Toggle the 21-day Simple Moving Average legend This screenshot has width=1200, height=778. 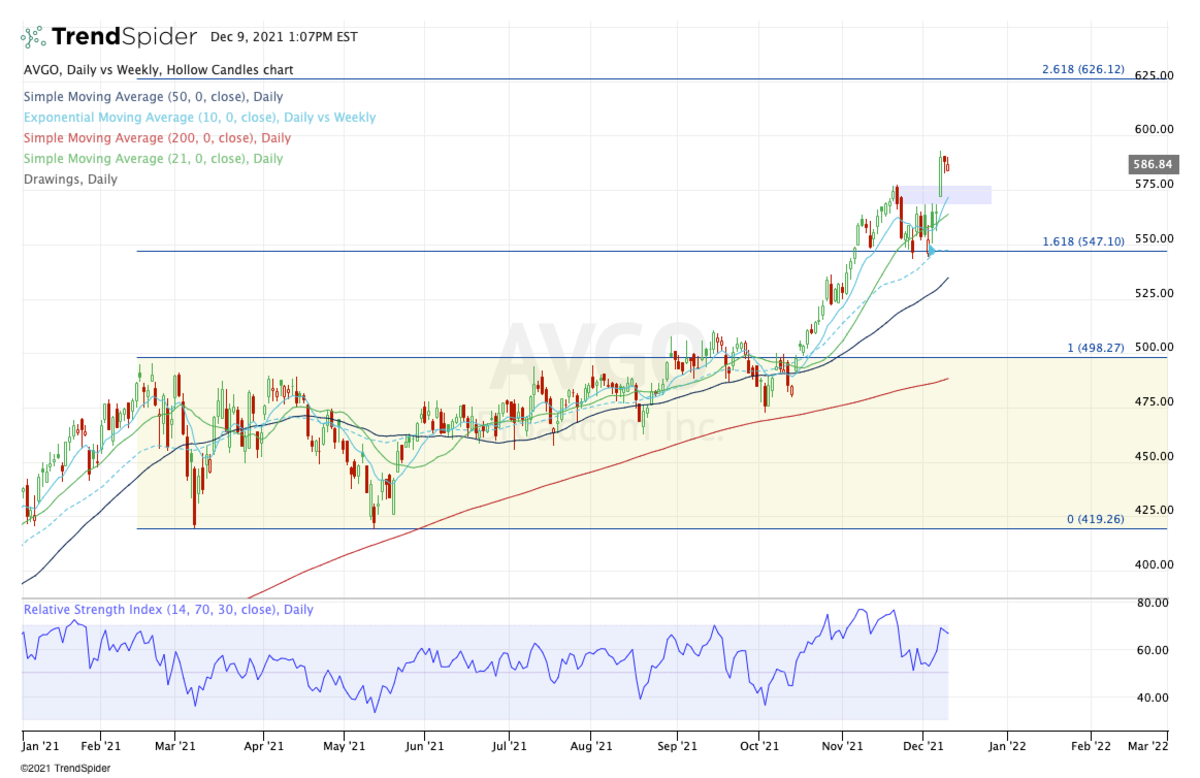pyautogui.click(x=153, y=158)
